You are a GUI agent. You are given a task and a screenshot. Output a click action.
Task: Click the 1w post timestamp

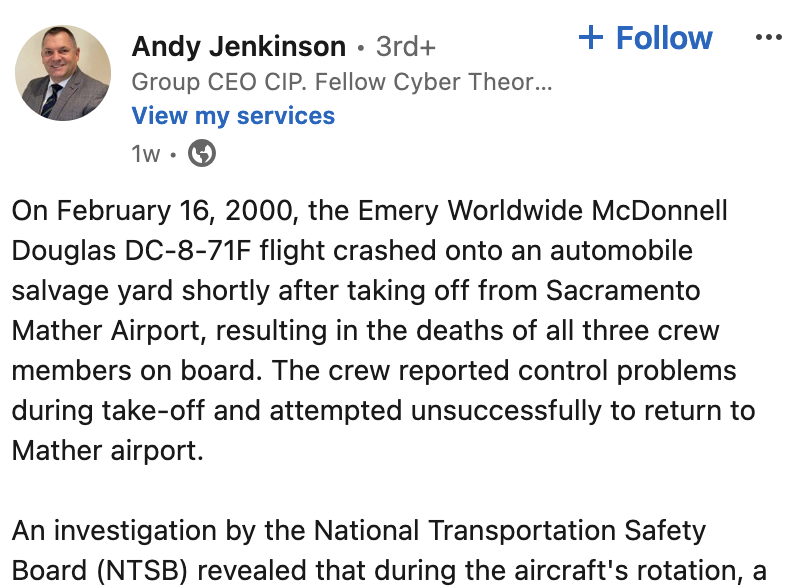pos(145,154)
